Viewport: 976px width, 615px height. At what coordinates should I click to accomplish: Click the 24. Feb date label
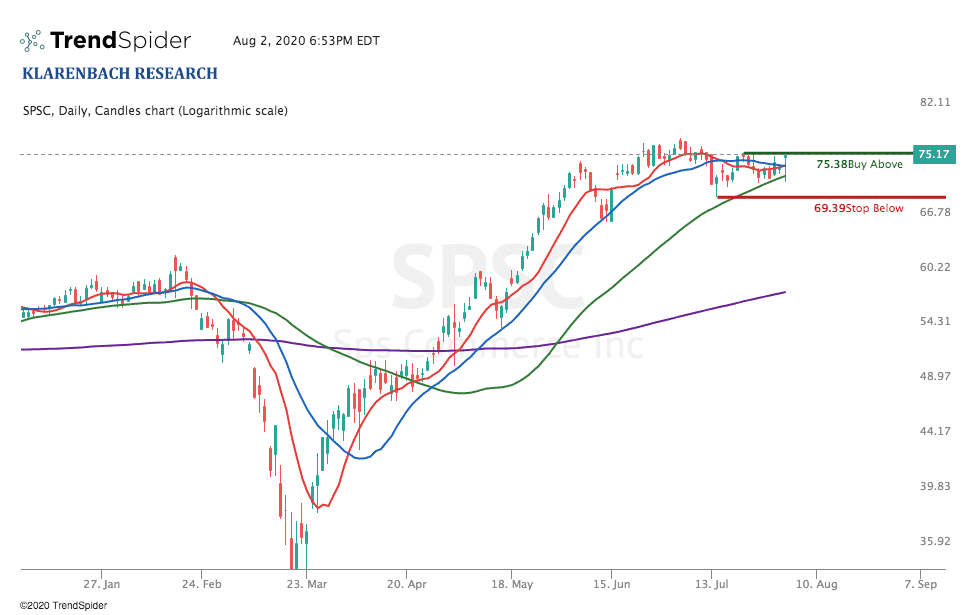click(201, 584)
